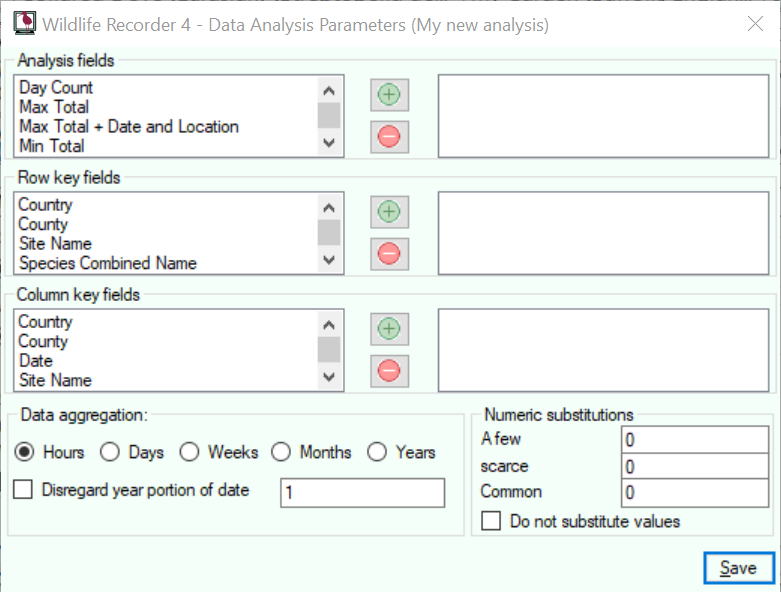781x592 pixels.
Task: Select Max Total analysis field
Action: coord(167,107)
